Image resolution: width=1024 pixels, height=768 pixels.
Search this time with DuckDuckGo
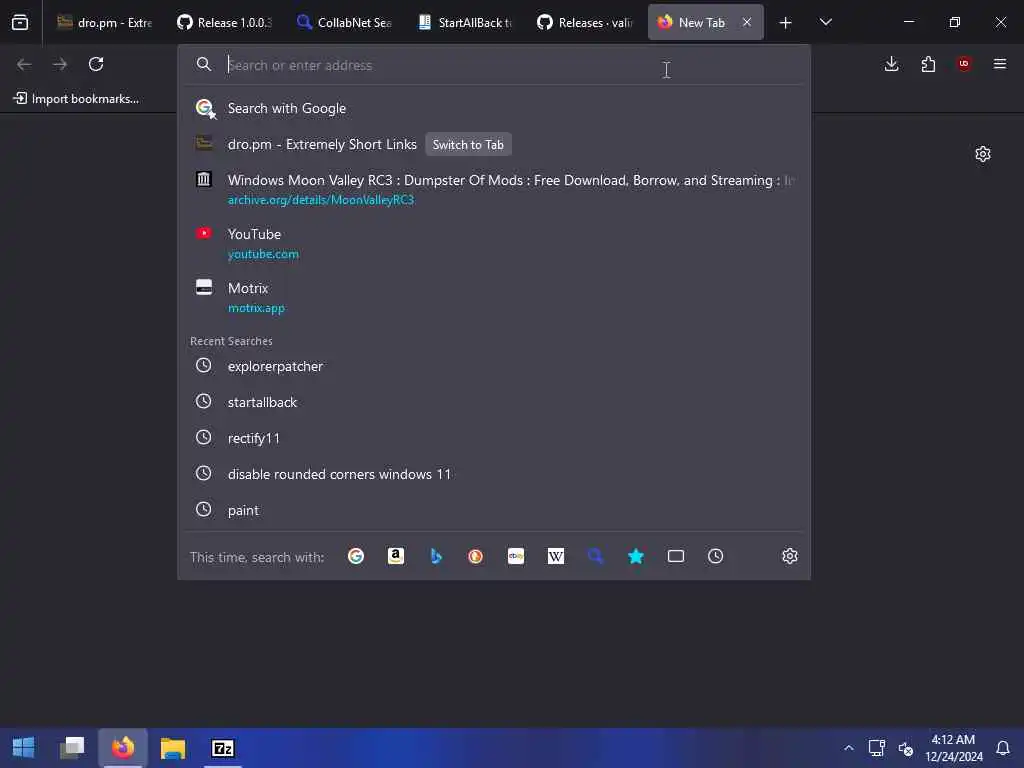[x=475, y=556]
